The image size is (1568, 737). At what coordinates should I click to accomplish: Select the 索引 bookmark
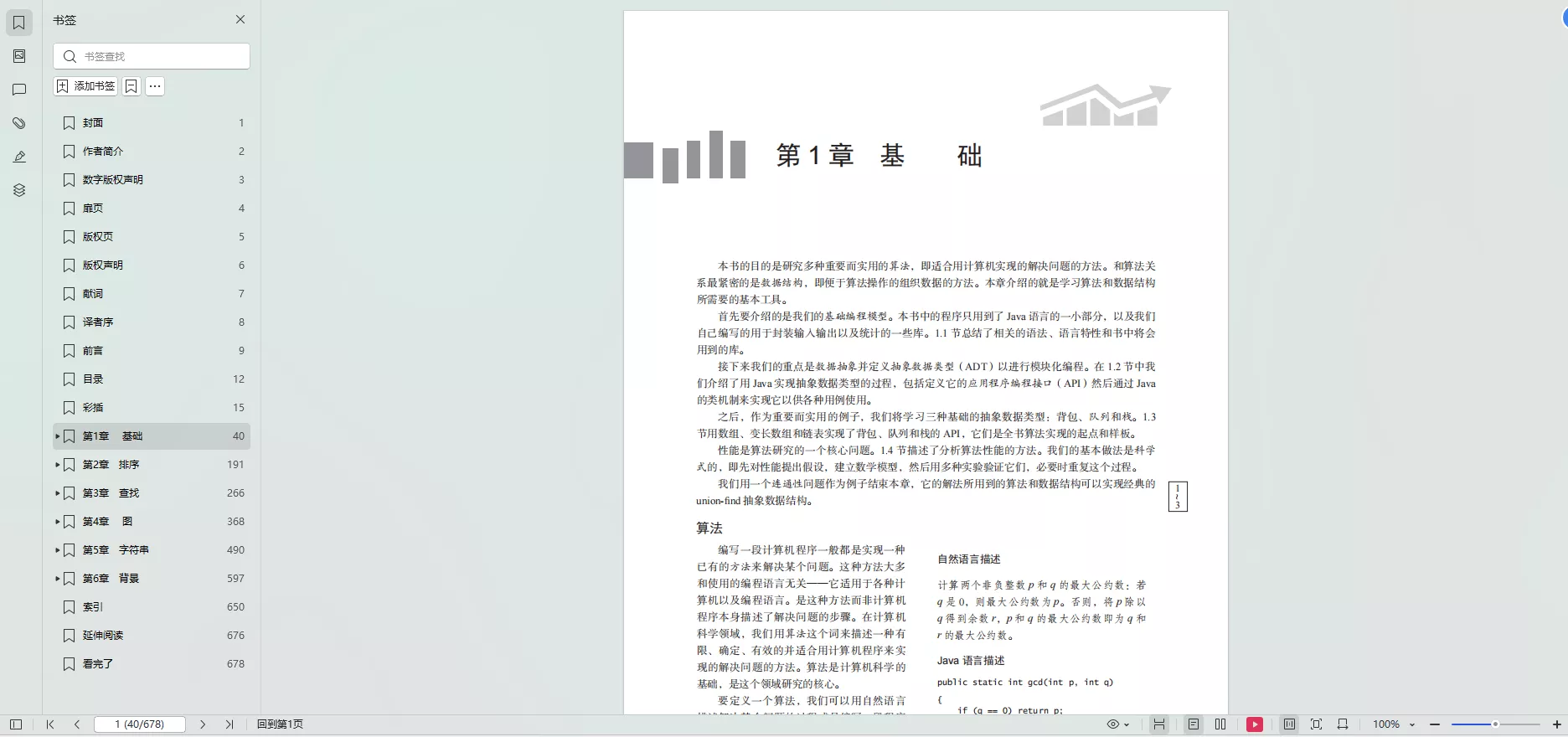pos(152,607)
